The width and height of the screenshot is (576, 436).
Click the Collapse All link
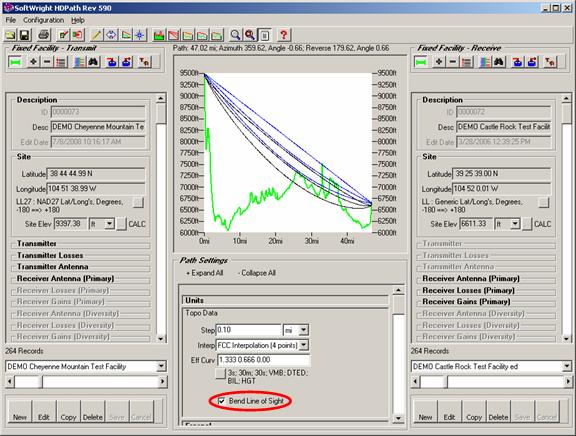click(256, 273)
